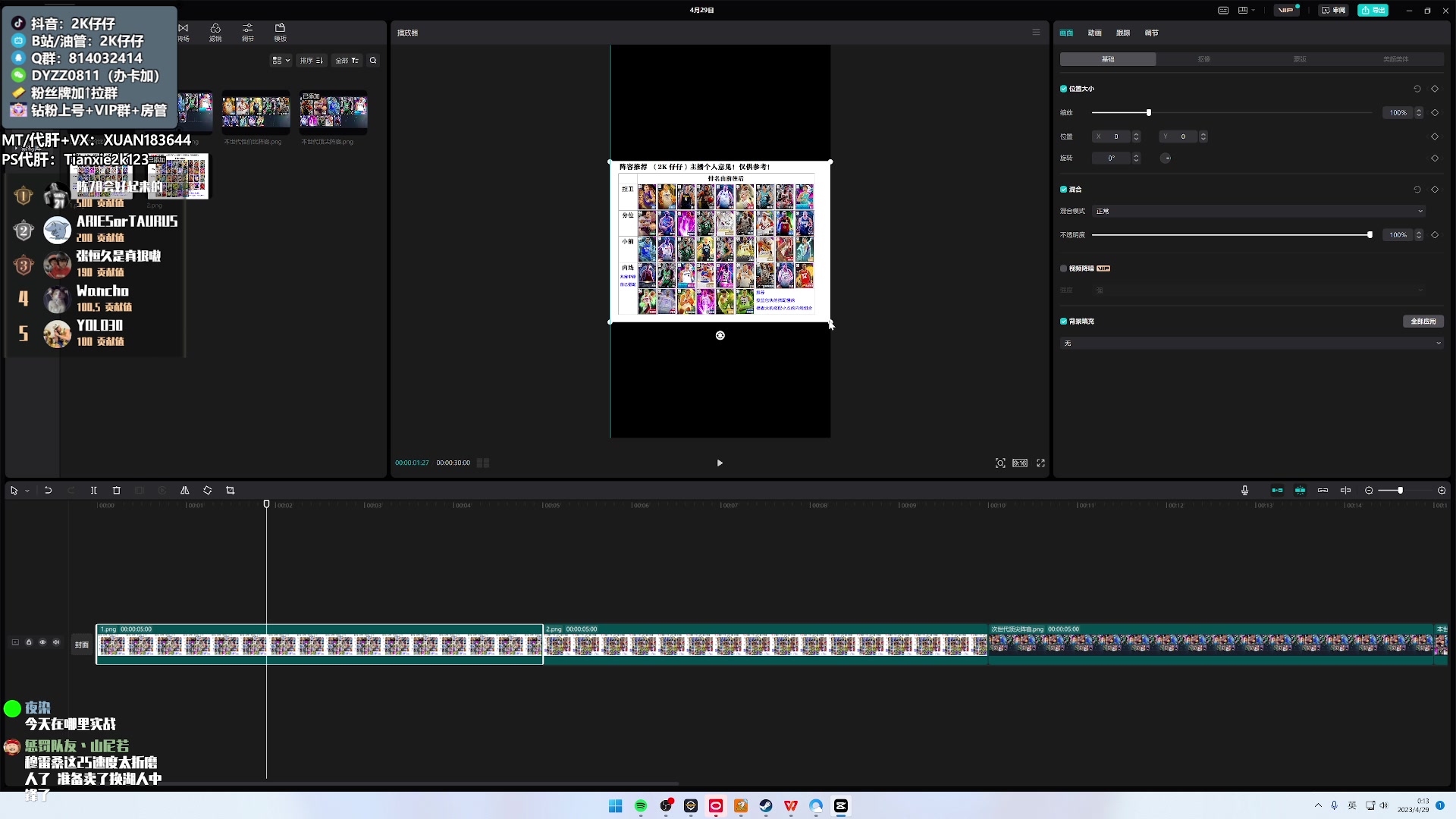Zoom in the timeline
Screen dimensions: 1456x819
click(x=1442, y=491)
